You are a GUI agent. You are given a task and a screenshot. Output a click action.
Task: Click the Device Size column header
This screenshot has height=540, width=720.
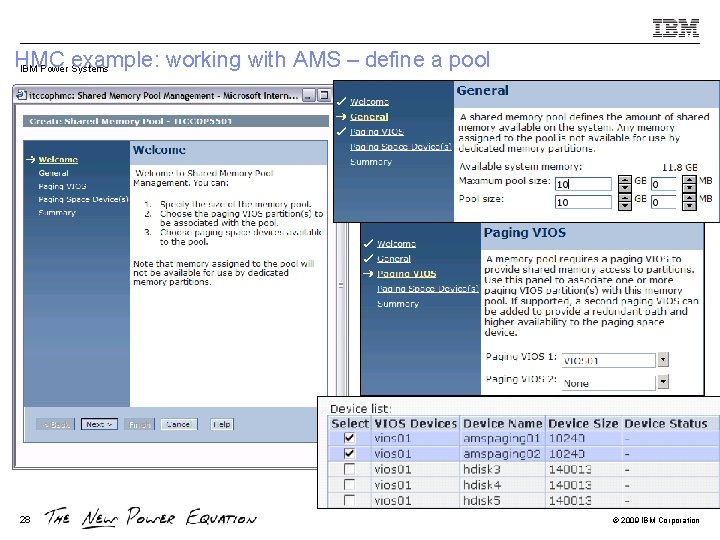click(x=583, y=423)
